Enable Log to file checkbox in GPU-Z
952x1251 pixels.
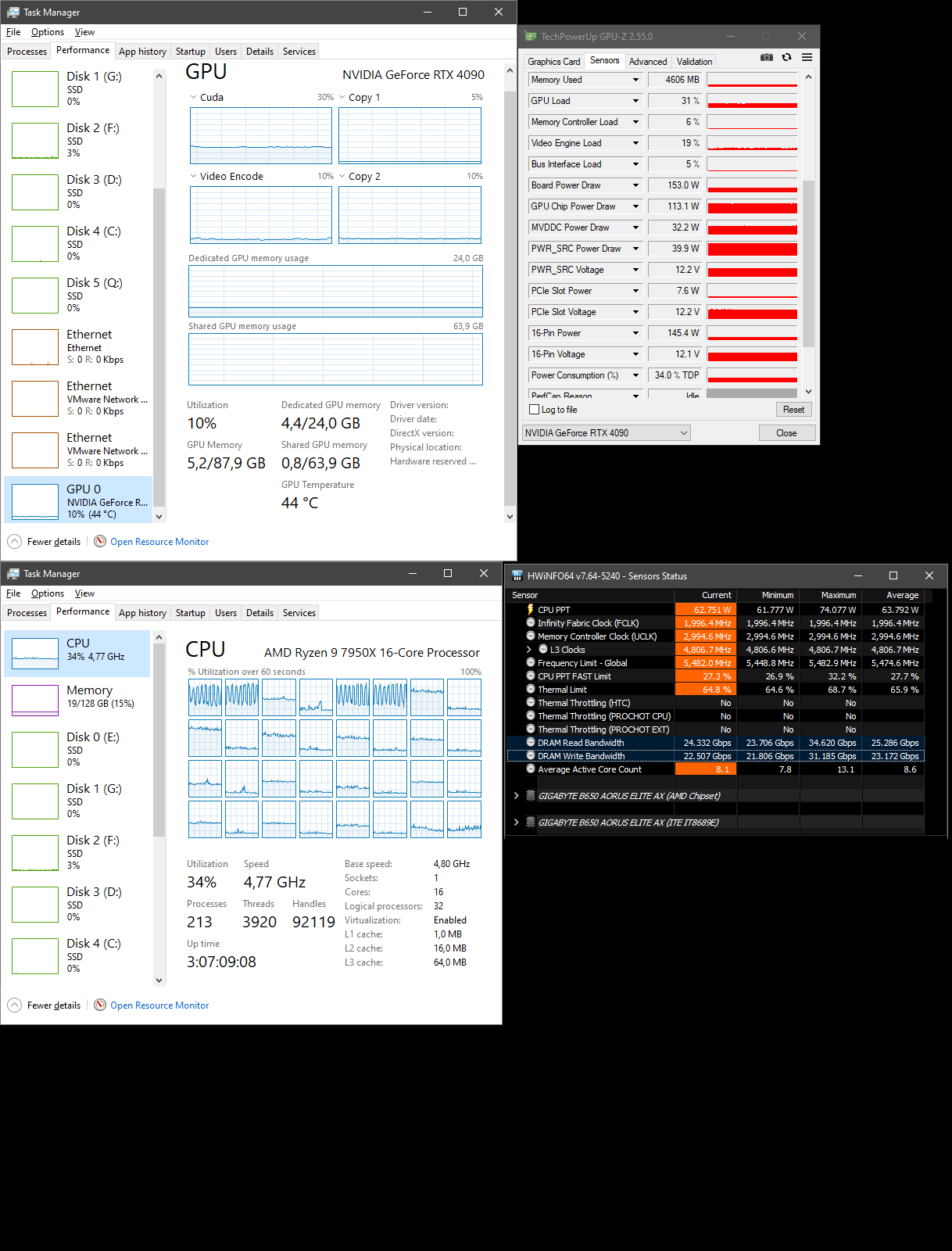[535, 410]
